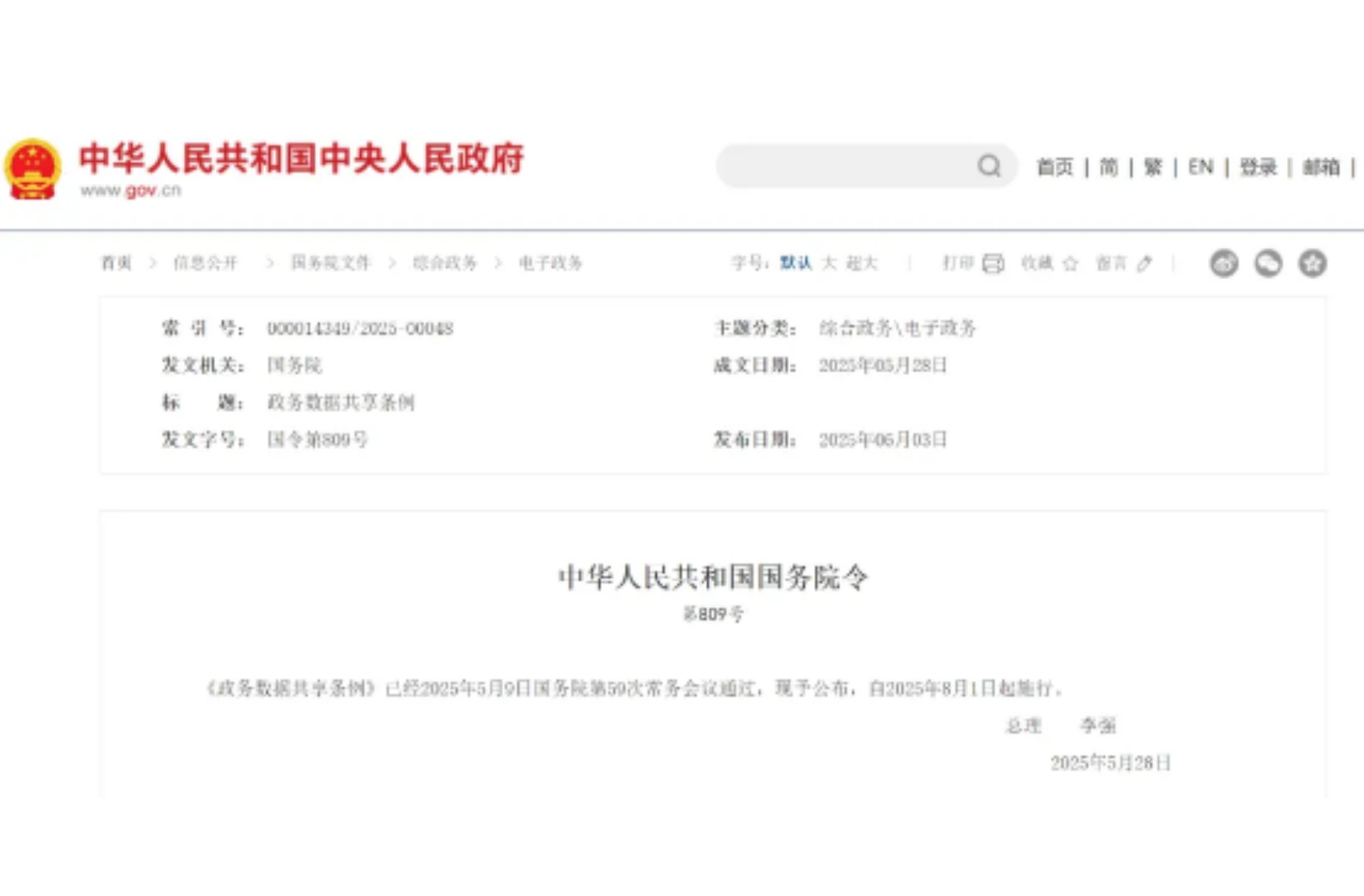Screen dimensions: 1364x896
Task: Go to 国务院文件 breadcrumb
Action: click(331, 263)
